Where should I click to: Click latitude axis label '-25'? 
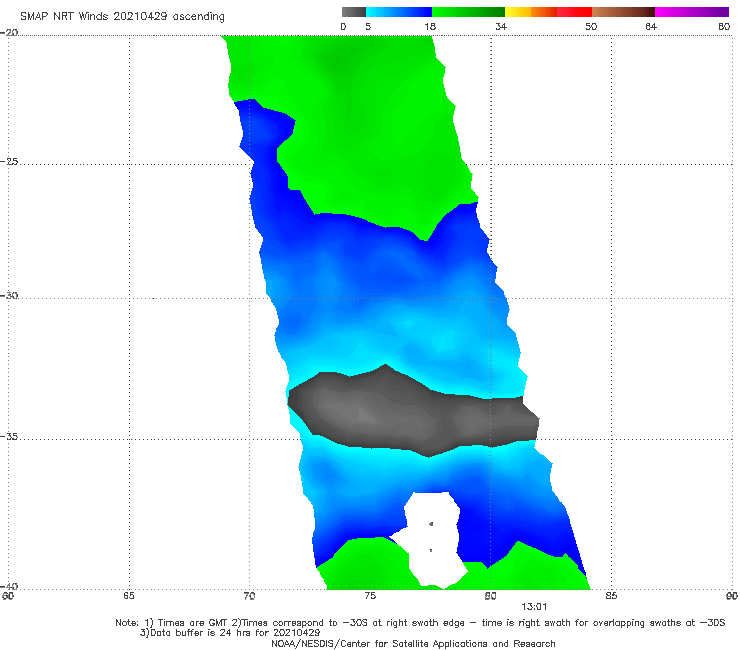[x=9, y=161]
